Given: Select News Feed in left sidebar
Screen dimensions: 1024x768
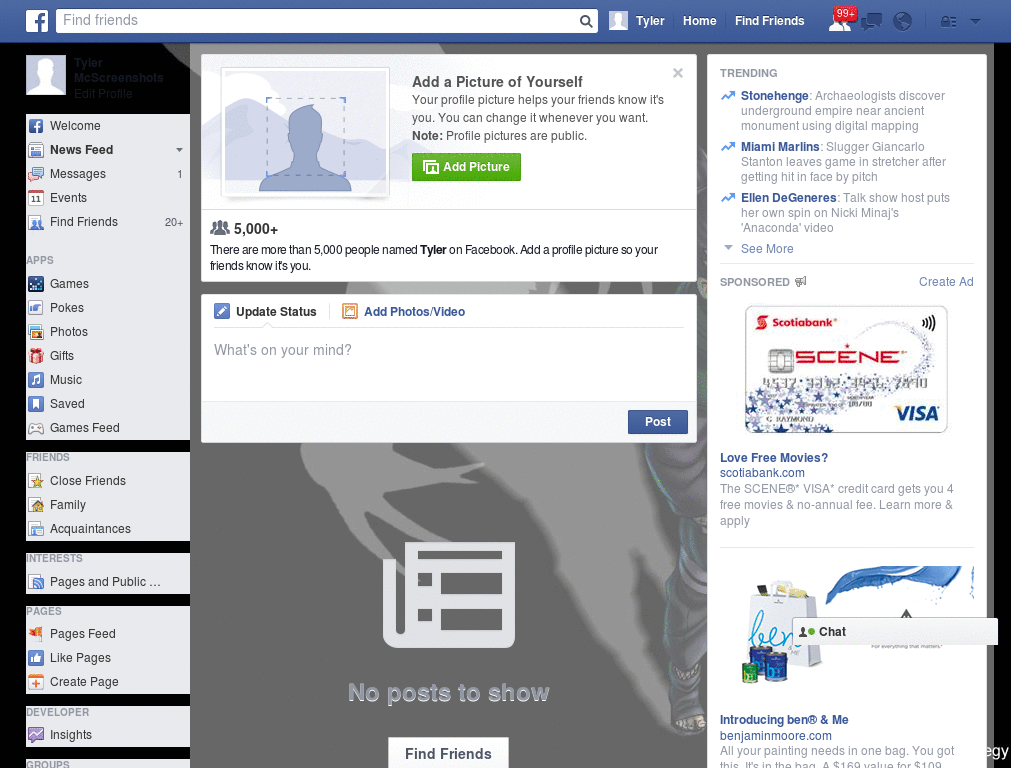Looking at the screenshot, I should point(82,150).
